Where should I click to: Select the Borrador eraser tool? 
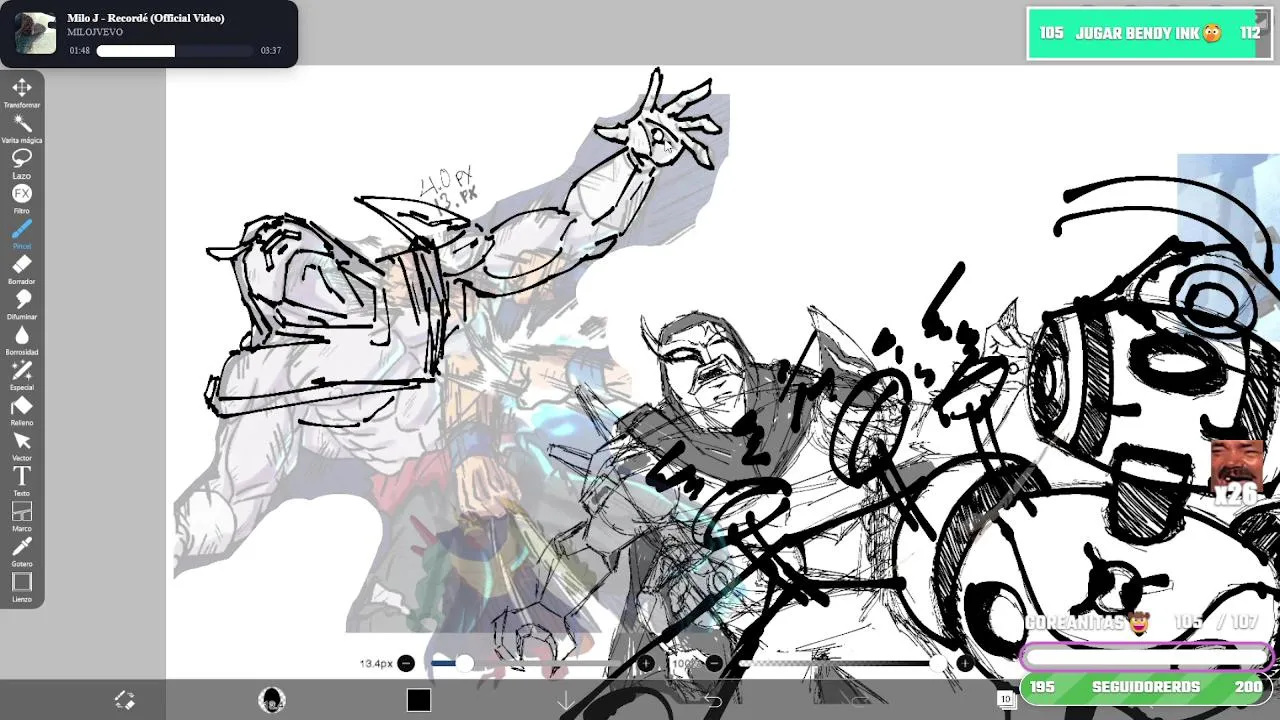pos(22,269)
